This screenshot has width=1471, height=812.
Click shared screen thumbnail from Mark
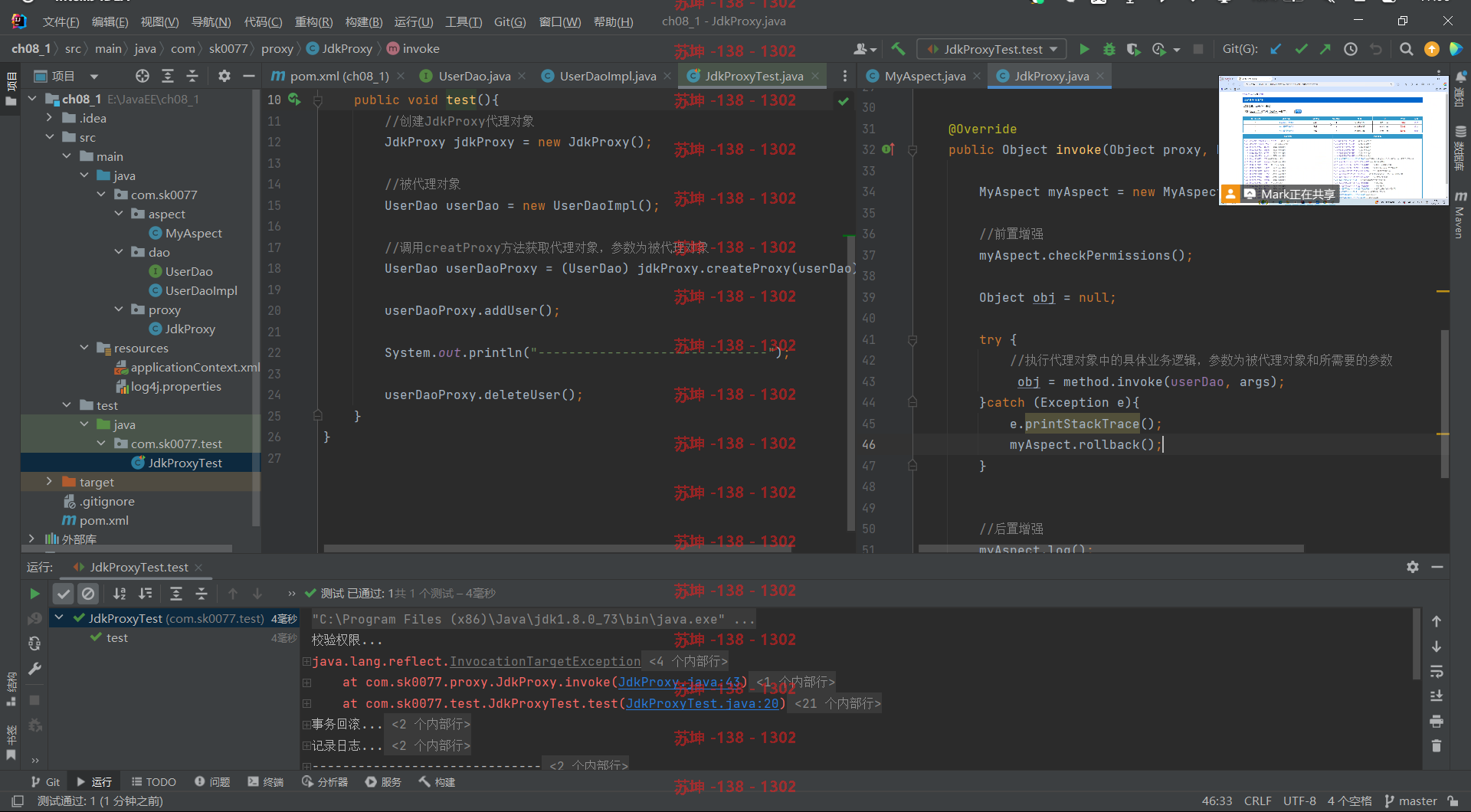(1333, 139)
